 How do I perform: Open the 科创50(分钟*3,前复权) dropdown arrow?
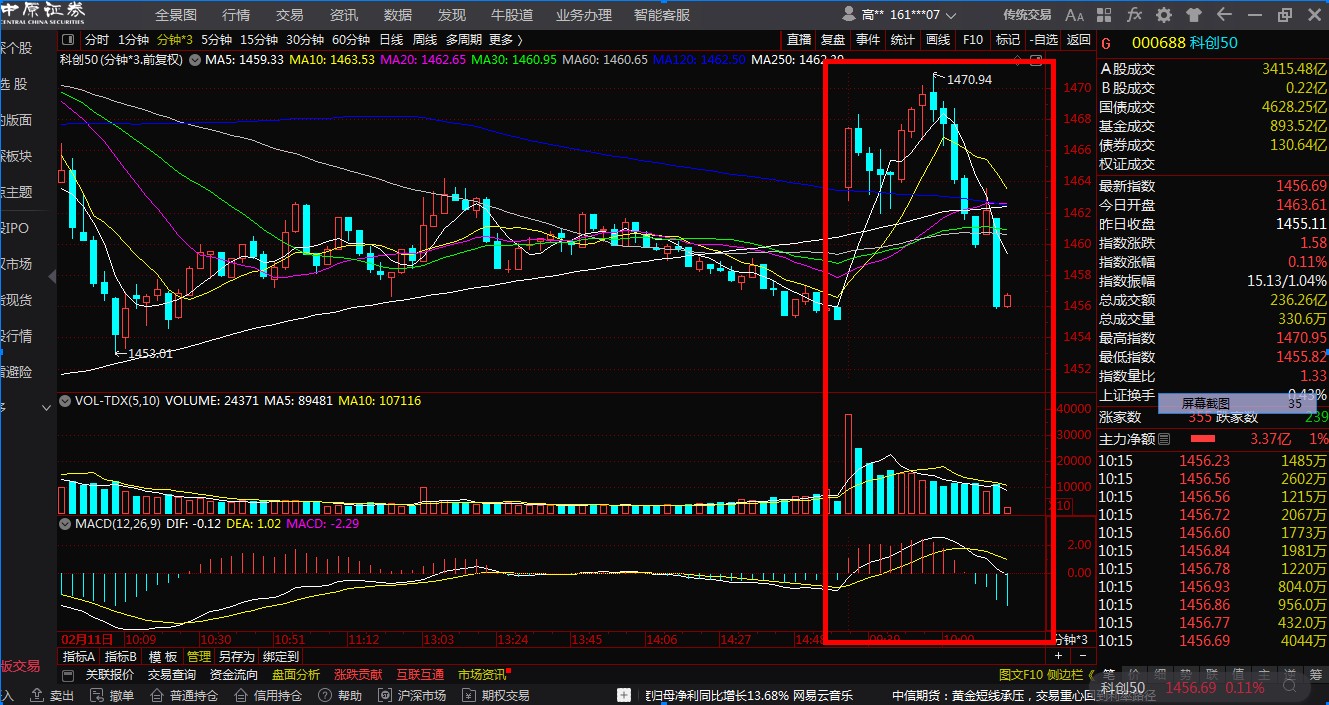pyautogui.click(x=194, y=60)
